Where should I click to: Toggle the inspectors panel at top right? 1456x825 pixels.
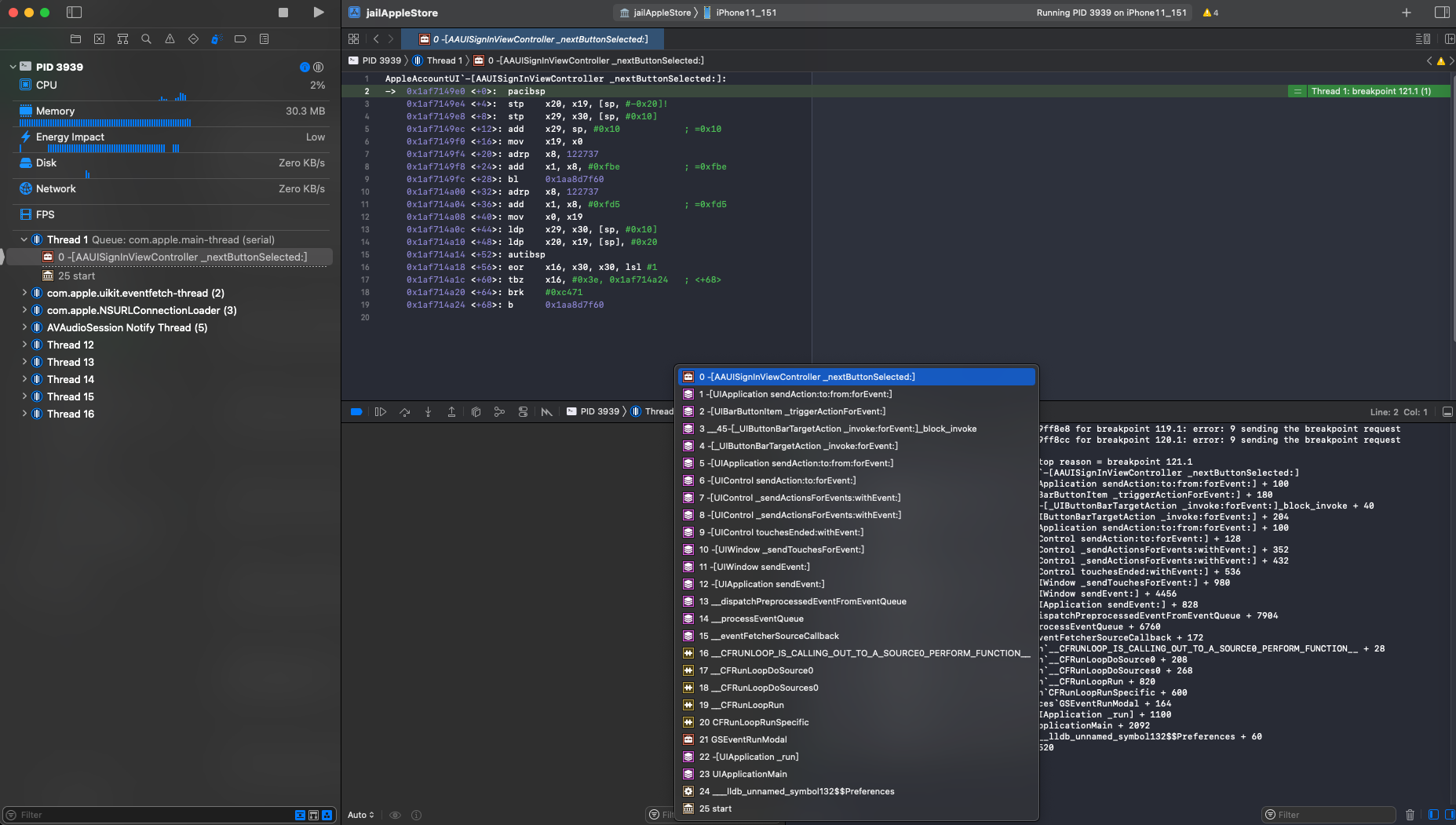1442,13
